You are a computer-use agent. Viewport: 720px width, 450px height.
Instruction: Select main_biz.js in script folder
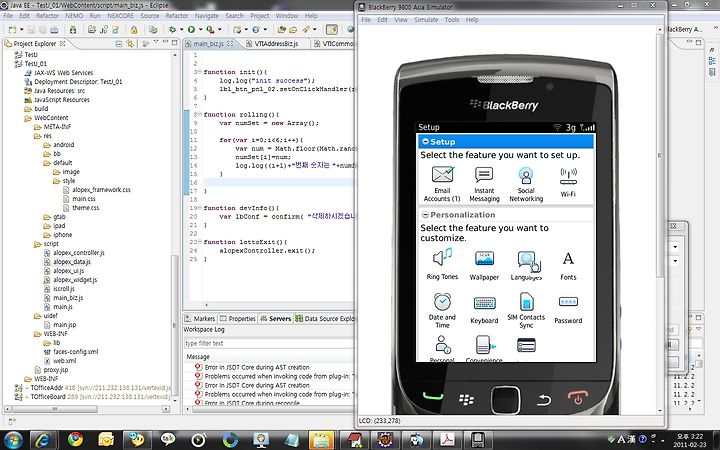click(68, 298)
